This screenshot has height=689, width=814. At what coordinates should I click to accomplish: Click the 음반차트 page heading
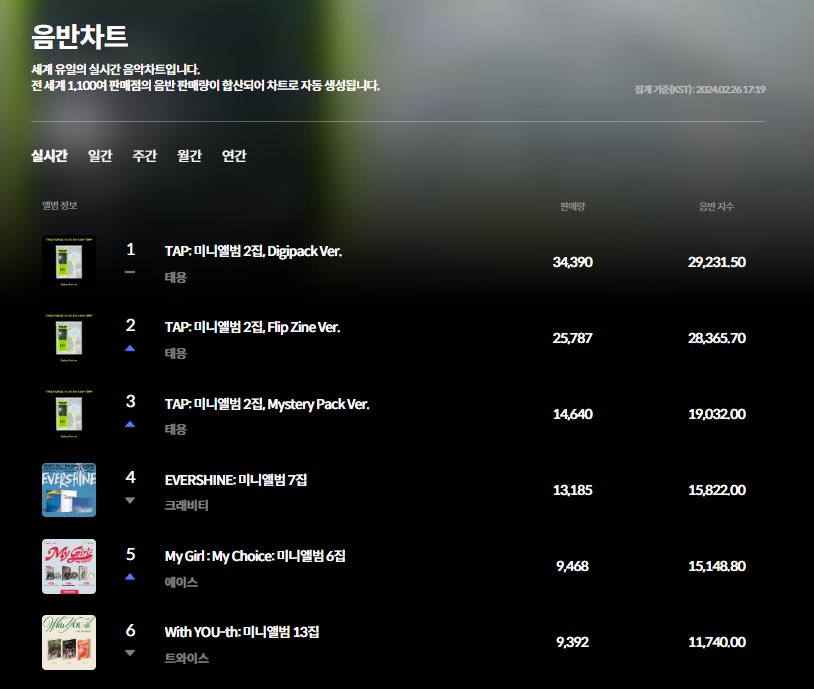tap(79, 36)
